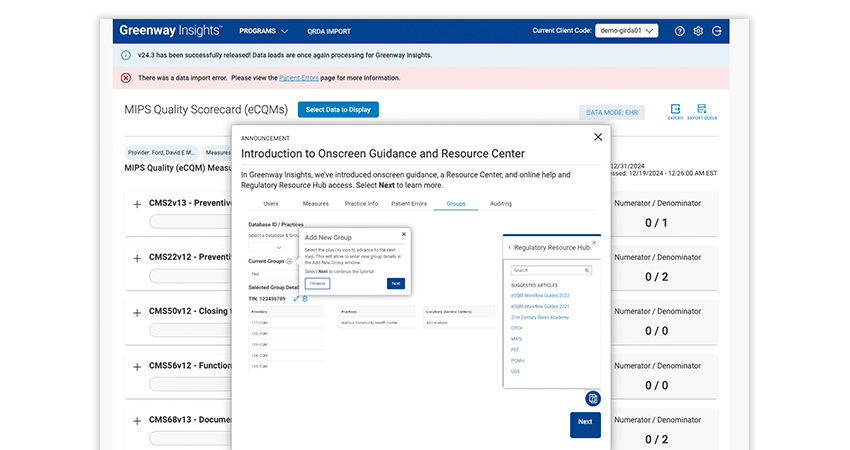Image resolution: width=850 pixels, height=450 pixels.
Task: Open the Current Client Code dropdown
Action: click(x=626, y=31)
